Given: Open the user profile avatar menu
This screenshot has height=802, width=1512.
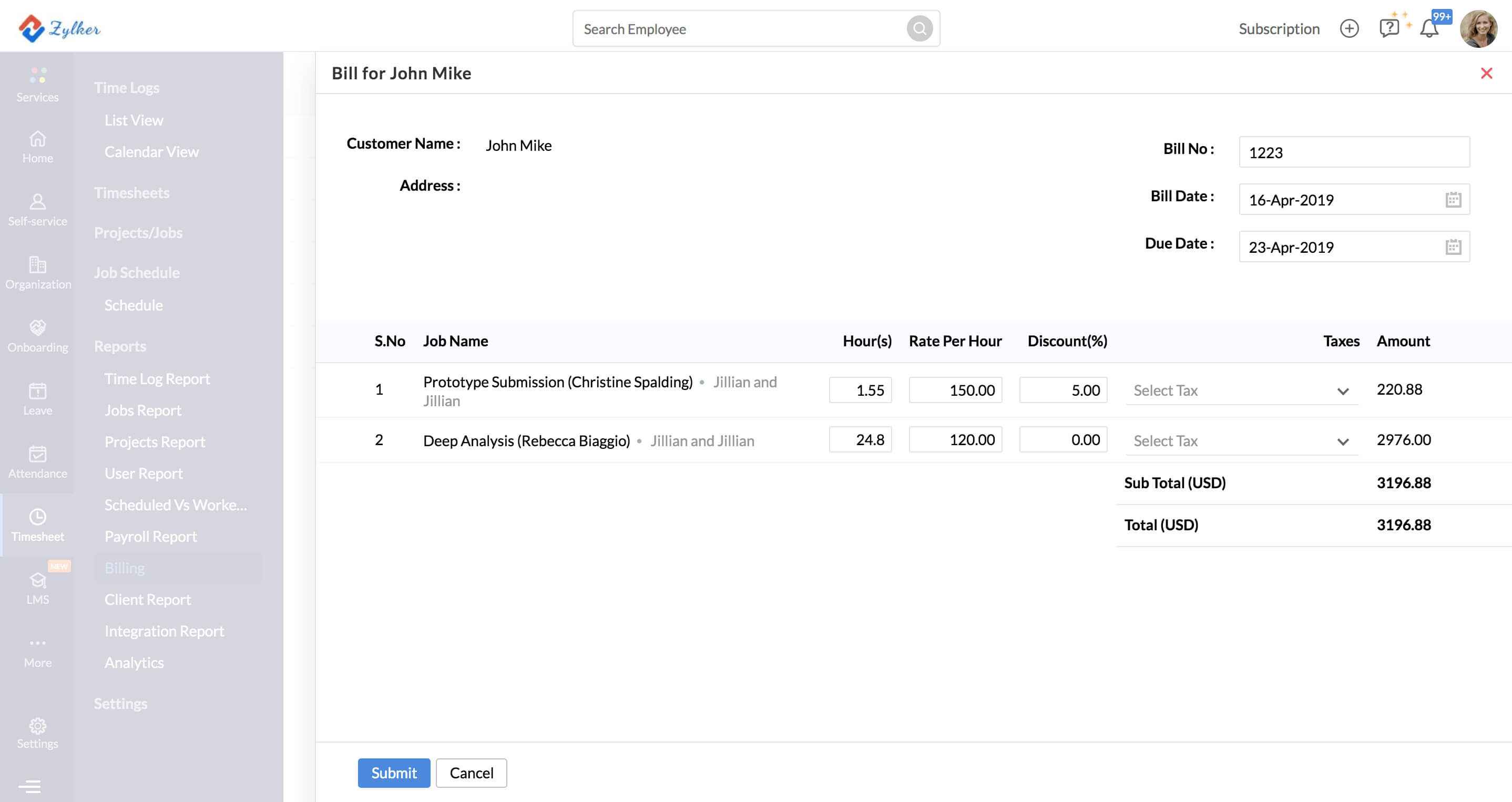Looking at the screenshot, I should tap(1478, 29).
